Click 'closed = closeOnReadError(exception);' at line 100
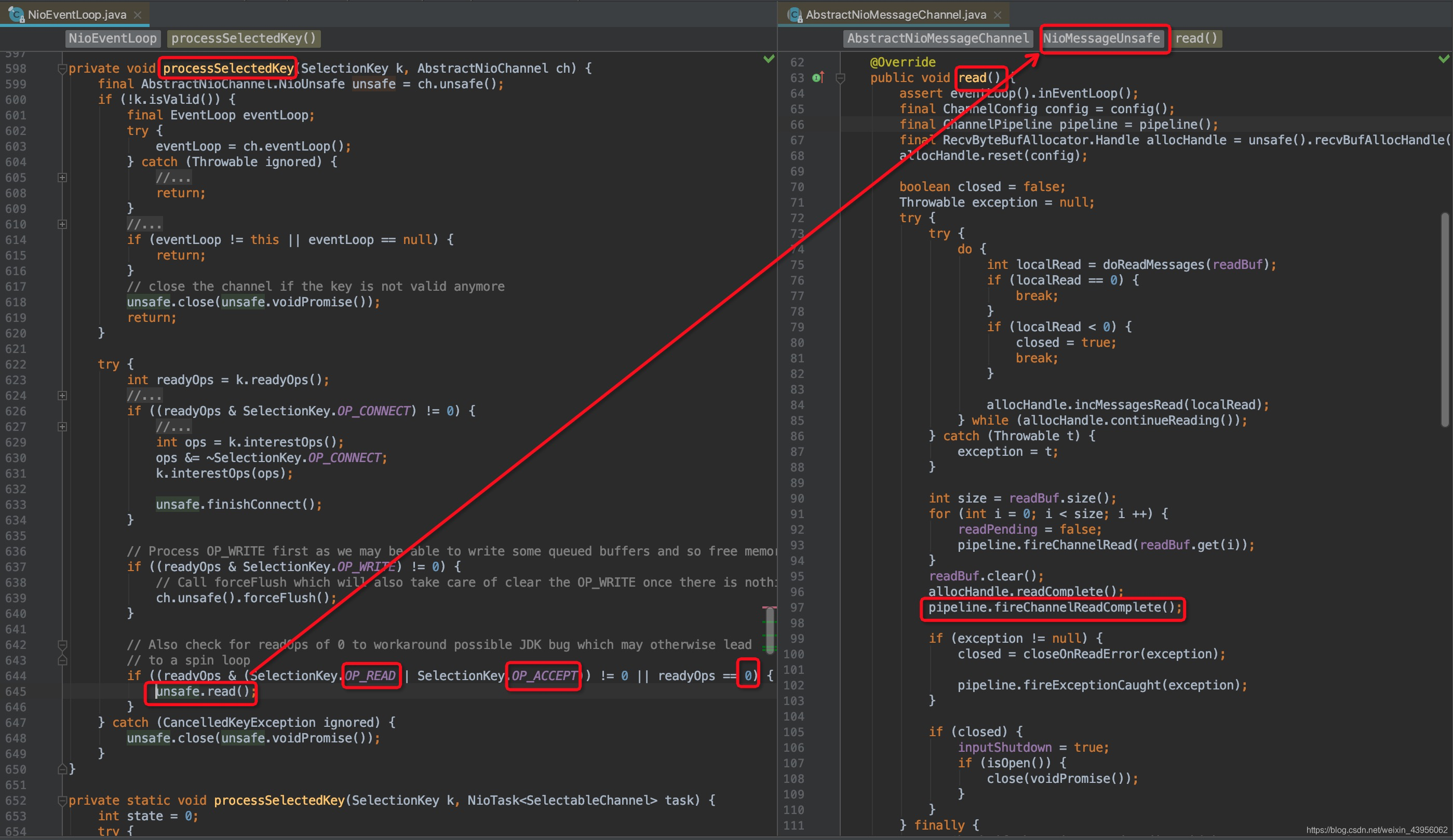 click(1092, 654)
